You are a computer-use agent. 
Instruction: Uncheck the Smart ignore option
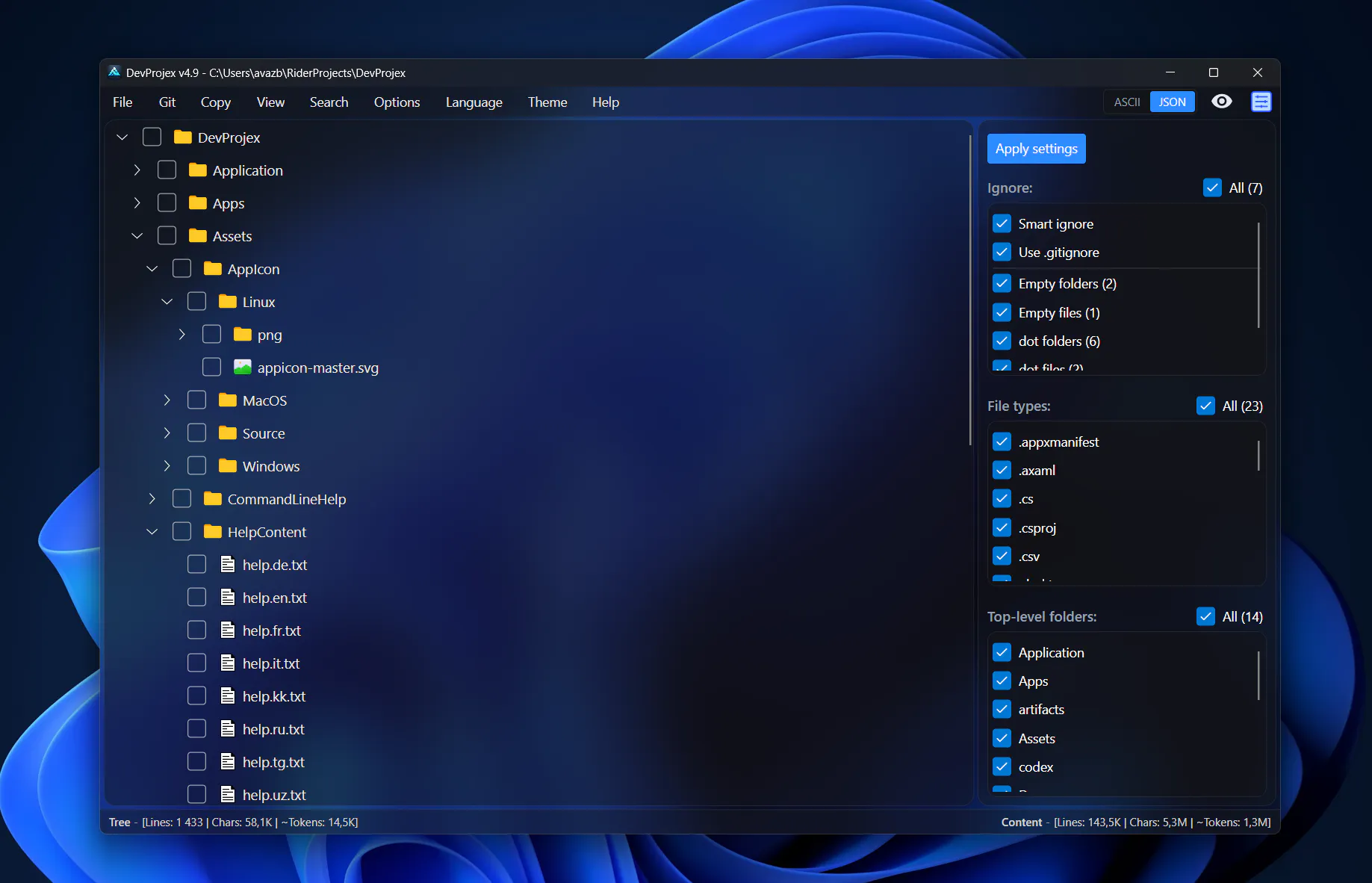pyautogui.click(x=1002, y=223)
